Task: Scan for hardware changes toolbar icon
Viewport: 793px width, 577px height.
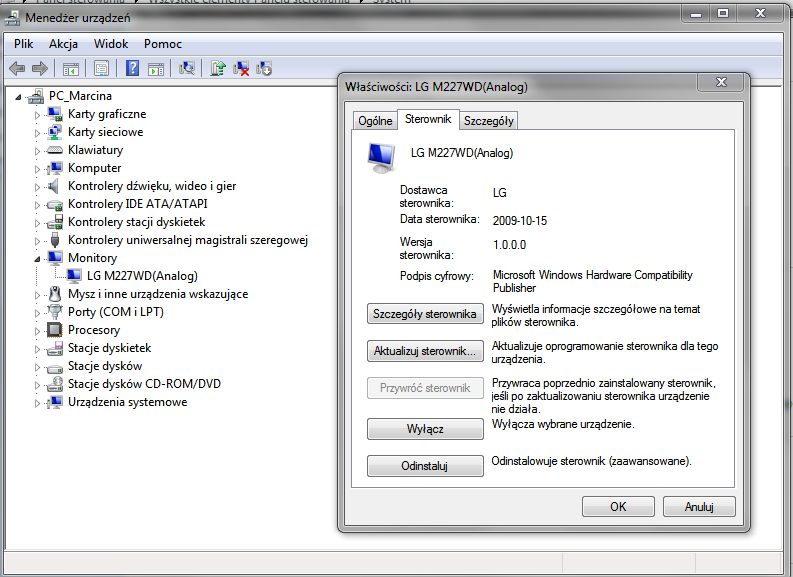Action: (x=187, y=68)
